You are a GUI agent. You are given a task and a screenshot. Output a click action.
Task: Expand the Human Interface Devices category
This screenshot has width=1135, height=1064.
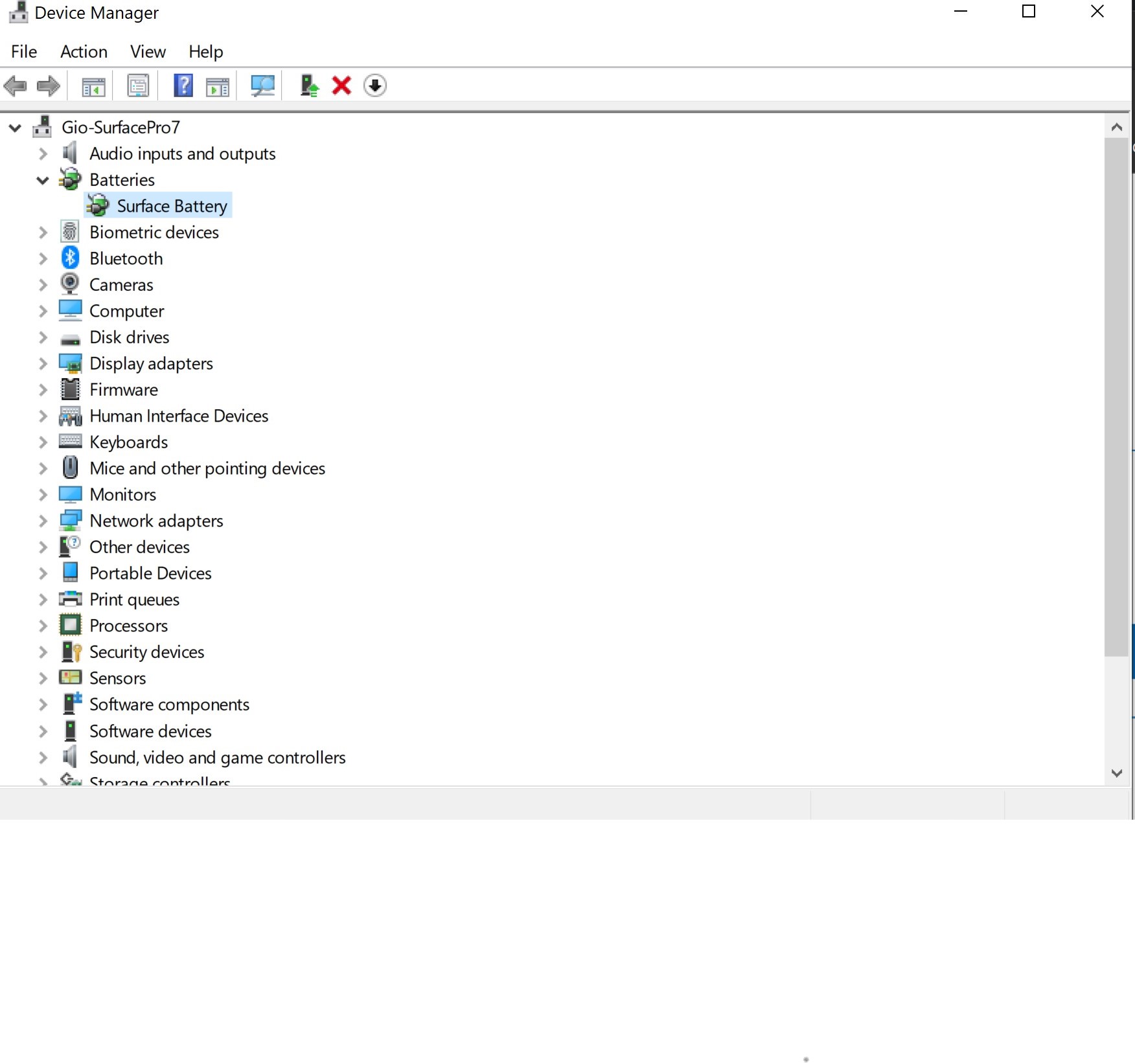tap(43, 416)
